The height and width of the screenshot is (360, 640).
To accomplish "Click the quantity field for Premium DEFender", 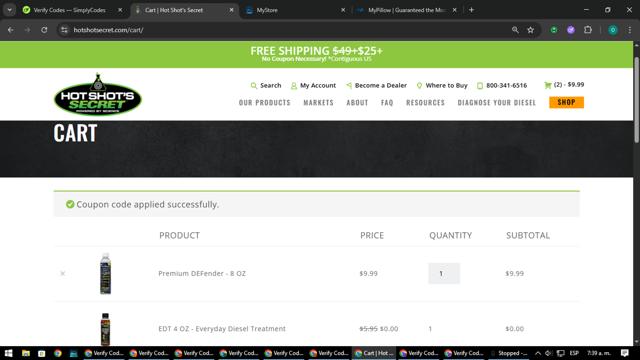I will coord(444,273).
